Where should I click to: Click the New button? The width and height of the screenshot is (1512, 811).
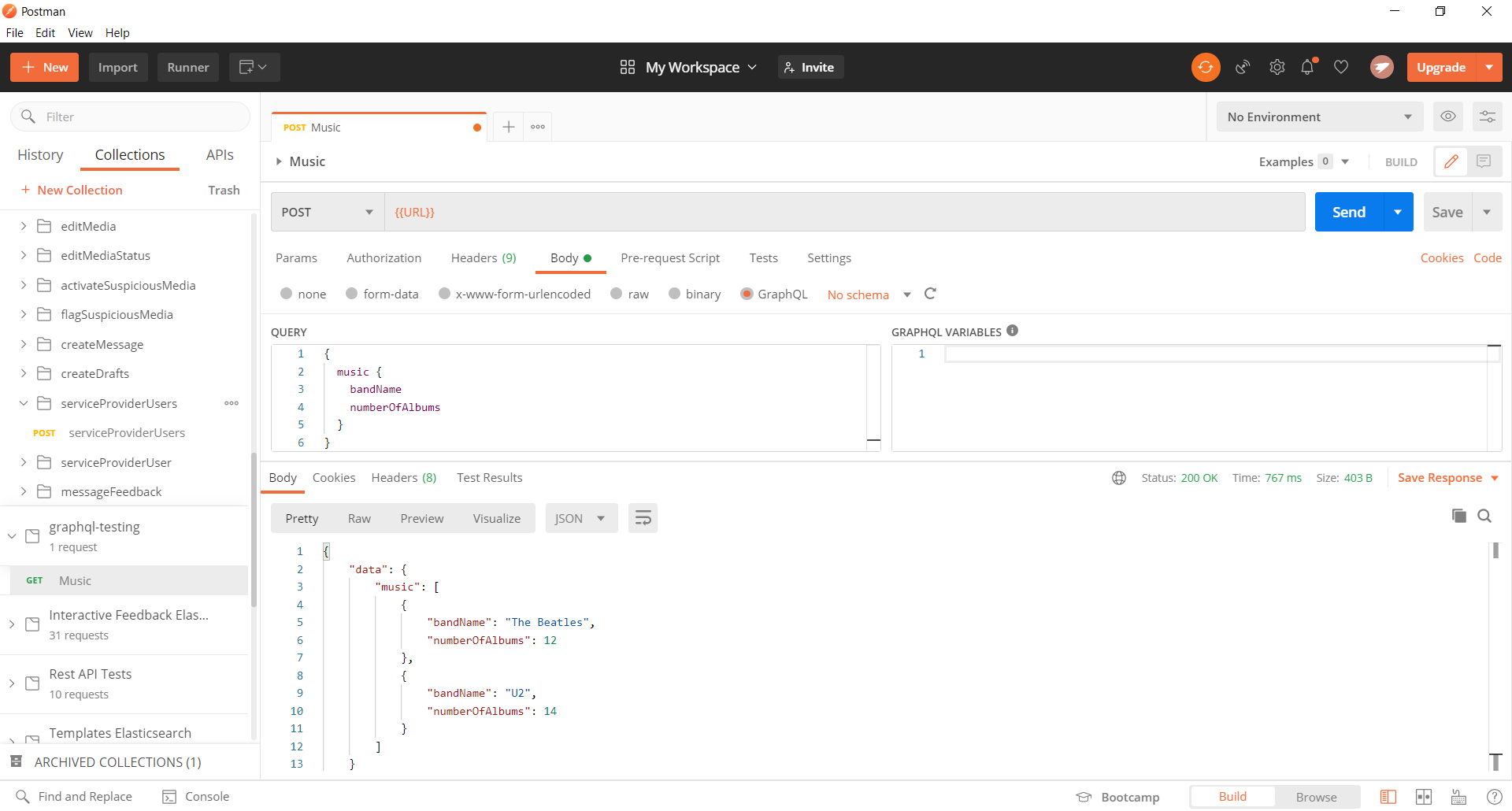[x=45, y=67]
